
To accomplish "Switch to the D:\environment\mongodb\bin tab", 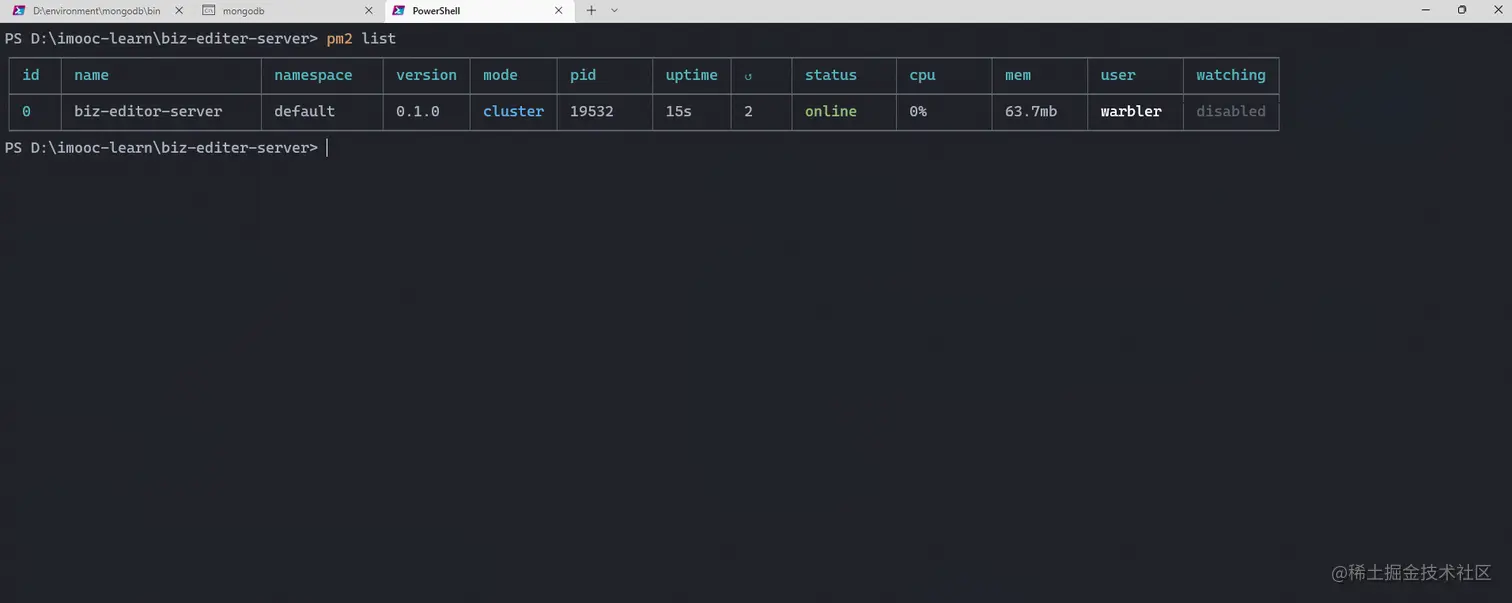I will [x=96, y=10].
